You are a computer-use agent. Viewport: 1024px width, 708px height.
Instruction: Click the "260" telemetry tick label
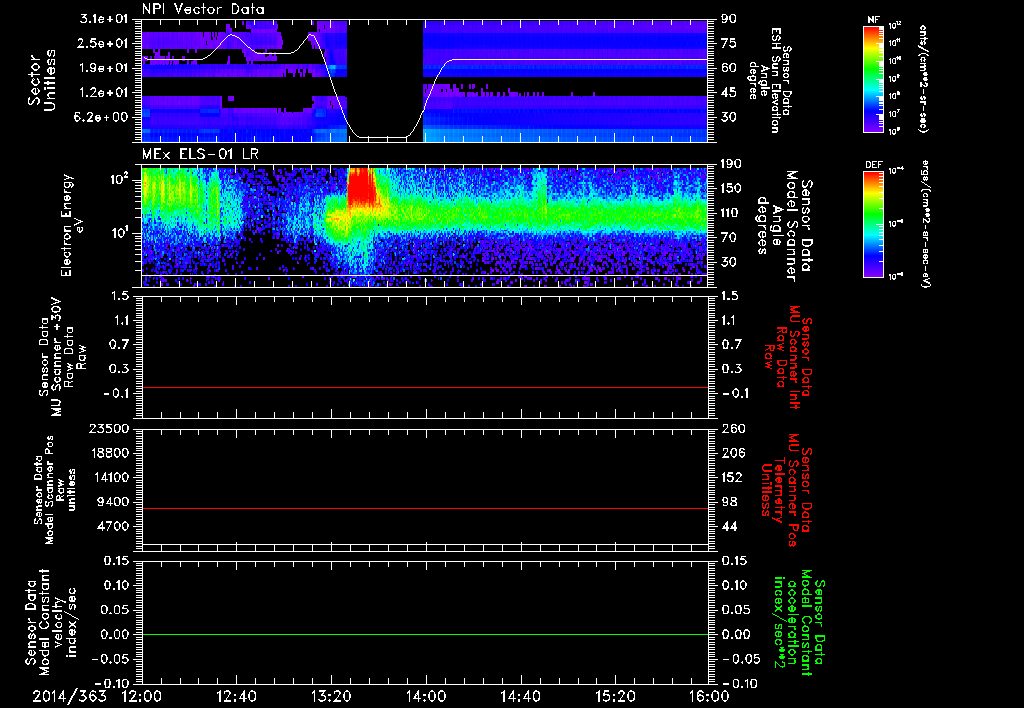pyautogui.click(x=732, y=428)
